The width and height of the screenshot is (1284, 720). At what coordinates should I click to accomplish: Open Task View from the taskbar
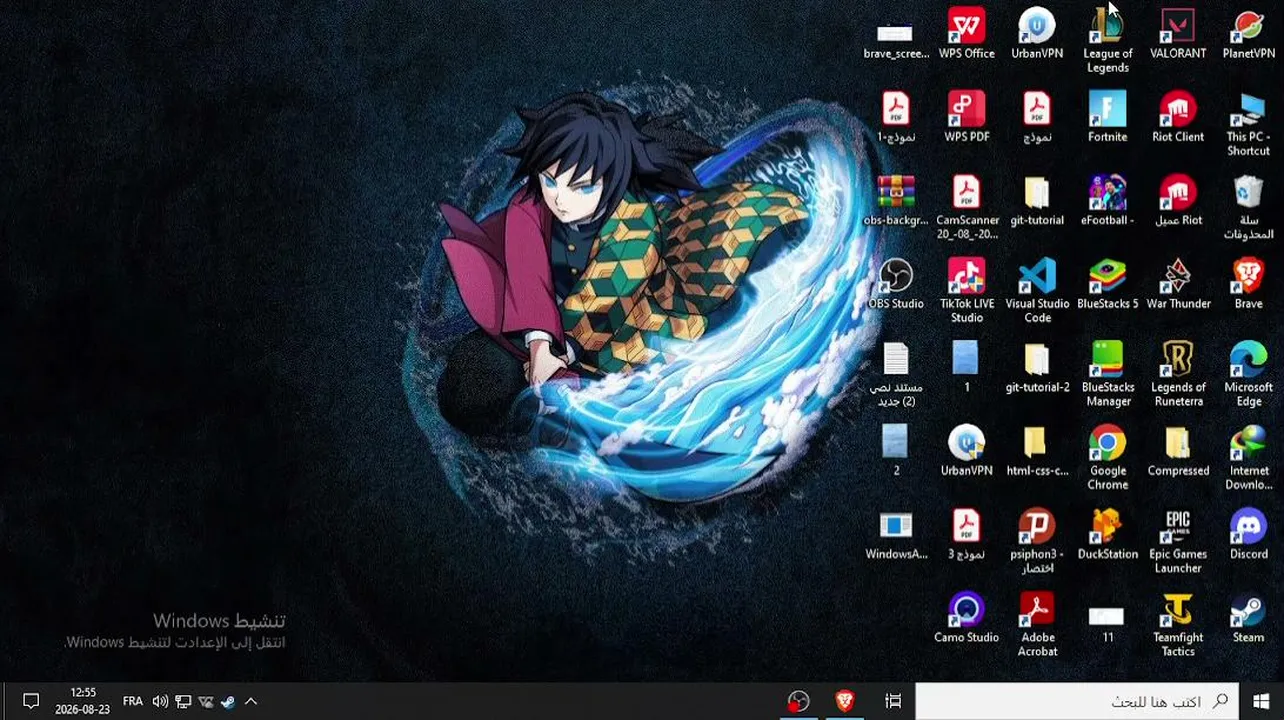click(893, 701)
